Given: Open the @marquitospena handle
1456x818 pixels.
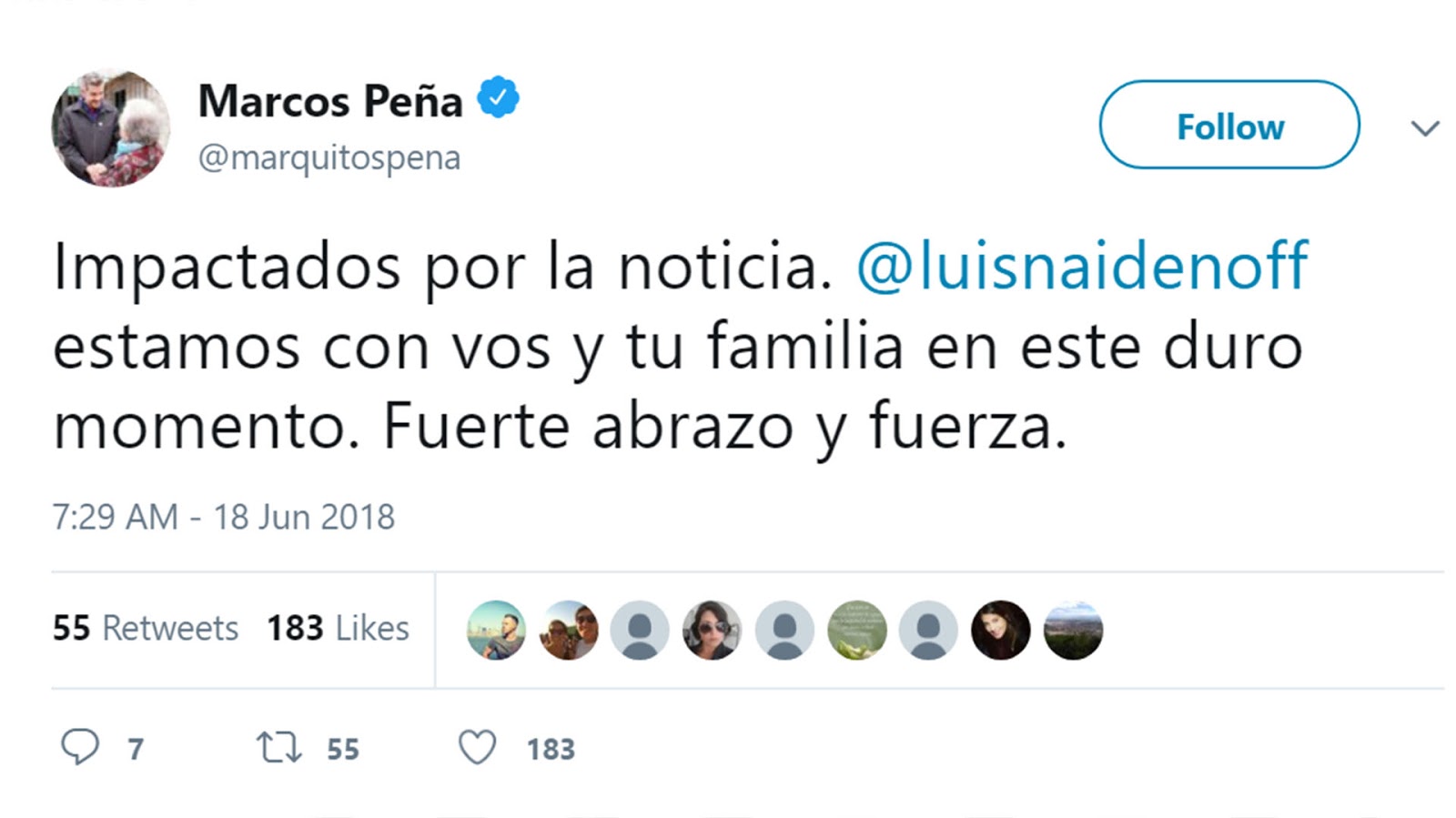Looking at the screenshot, I should 329,157.
